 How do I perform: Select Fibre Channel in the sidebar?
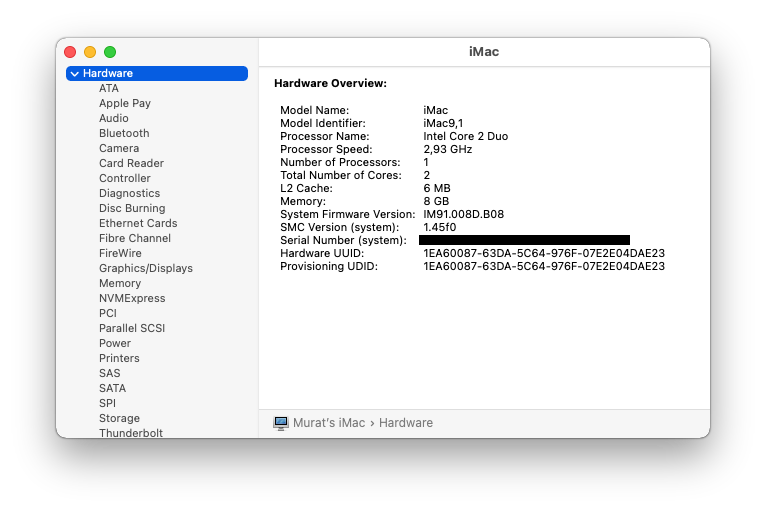click(x=135, y=238)
